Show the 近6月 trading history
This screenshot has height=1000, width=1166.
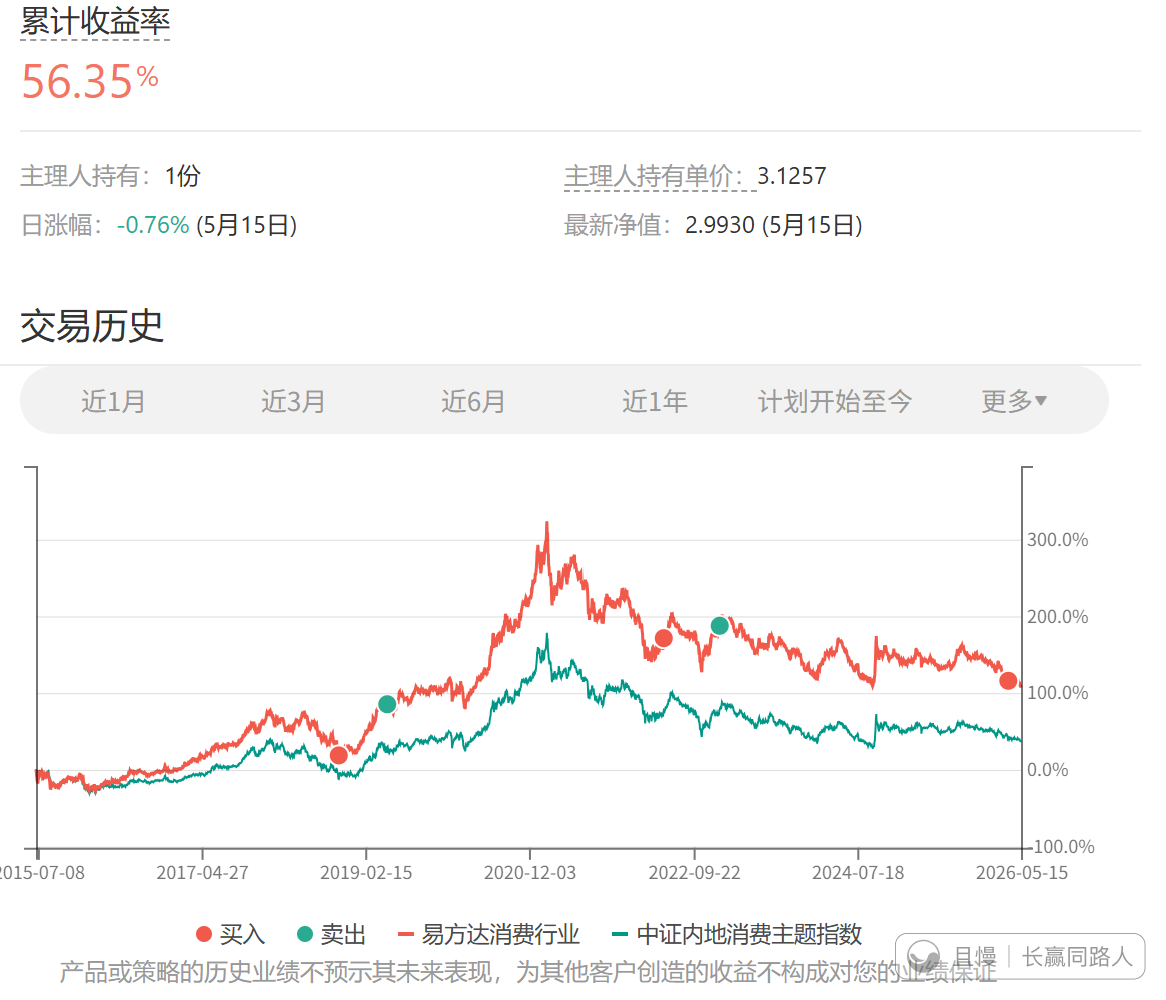[473, 401]
